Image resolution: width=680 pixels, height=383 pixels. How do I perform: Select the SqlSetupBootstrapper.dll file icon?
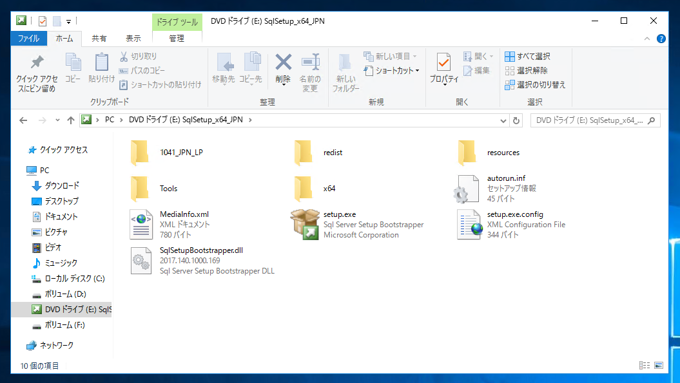141,260
